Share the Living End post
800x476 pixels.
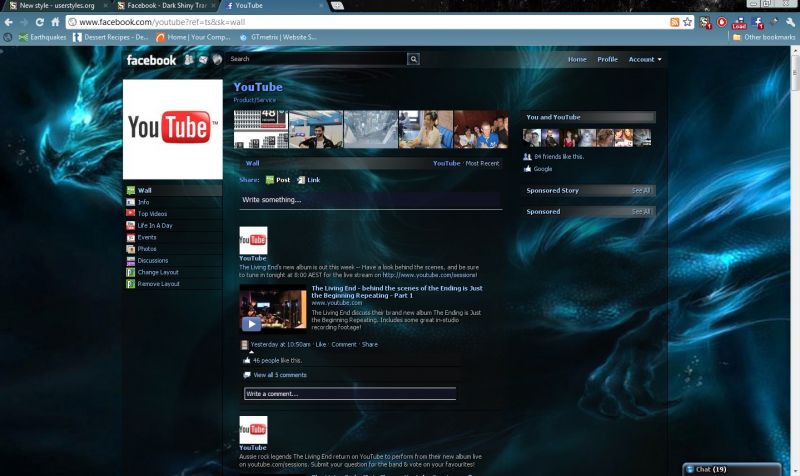[x=370, y=344]
